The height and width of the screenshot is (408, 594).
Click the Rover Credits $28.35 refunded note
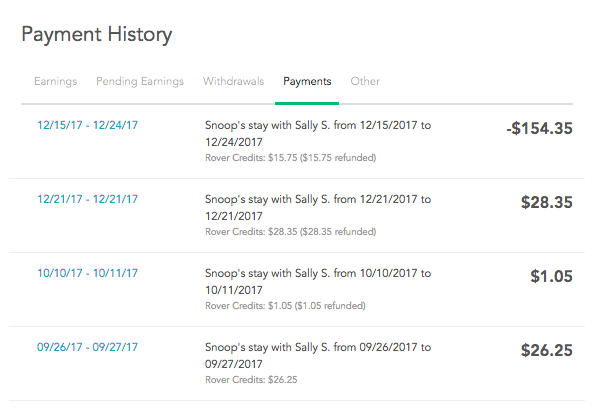pyautogui.click(x=291, y=231)
